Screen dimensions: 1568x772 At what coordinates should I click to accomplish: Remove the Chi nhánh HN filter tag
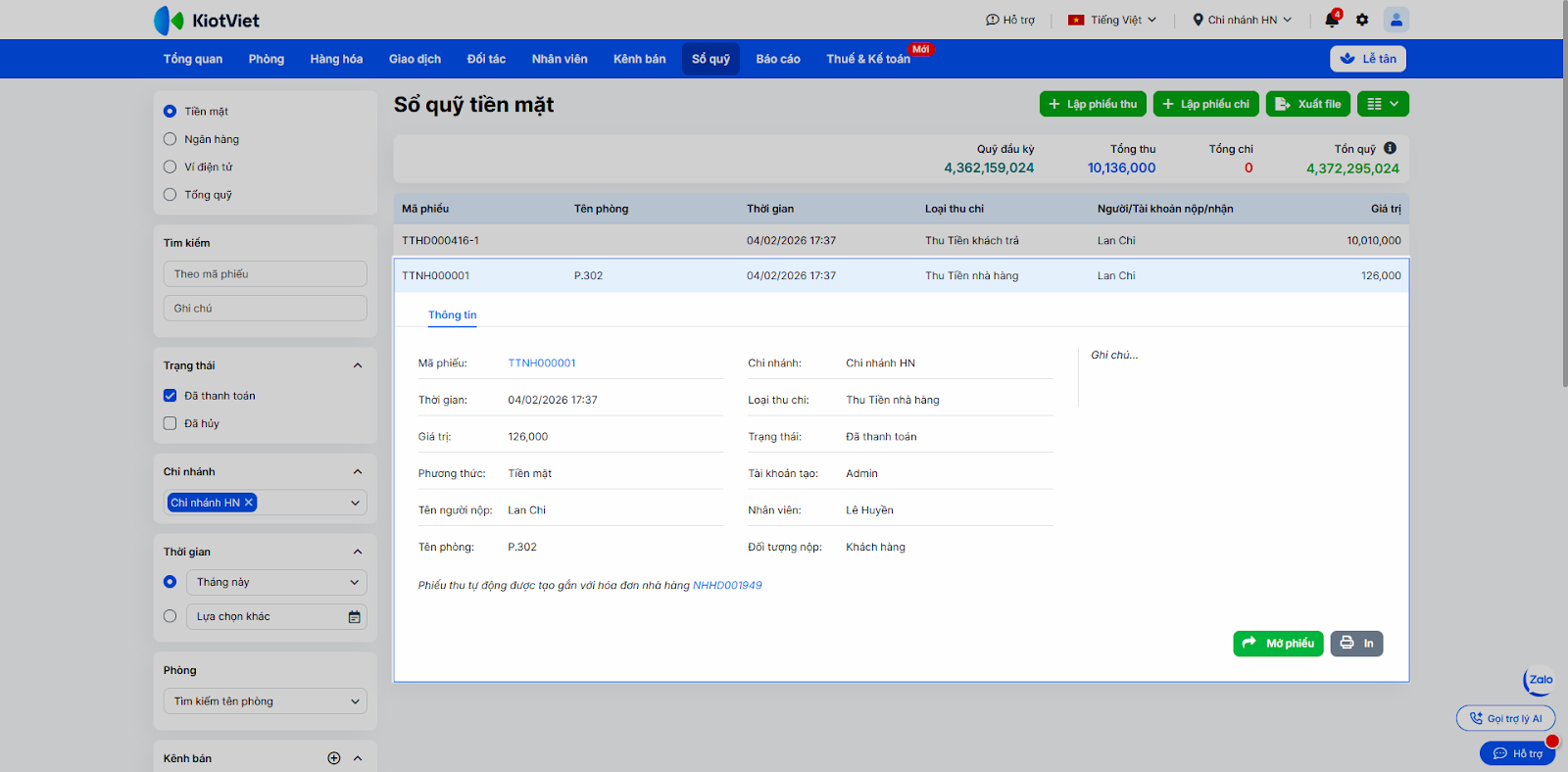pos(249,503)
